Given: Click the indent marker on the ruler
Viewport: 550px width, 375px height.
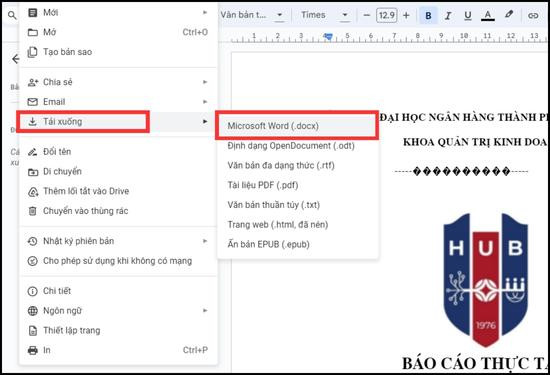Looking at the screenshot, I should coord(328,36).
